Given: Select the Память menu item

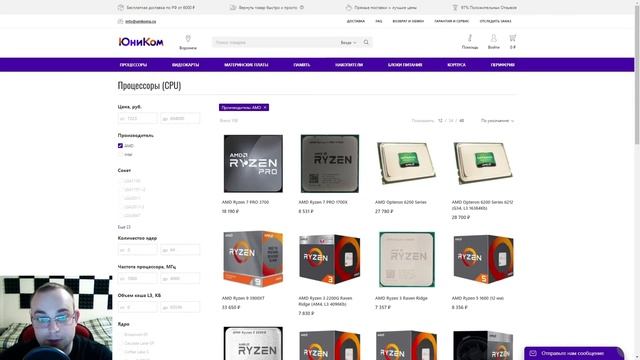Looking at the screenshot, I should pos(302,65).
